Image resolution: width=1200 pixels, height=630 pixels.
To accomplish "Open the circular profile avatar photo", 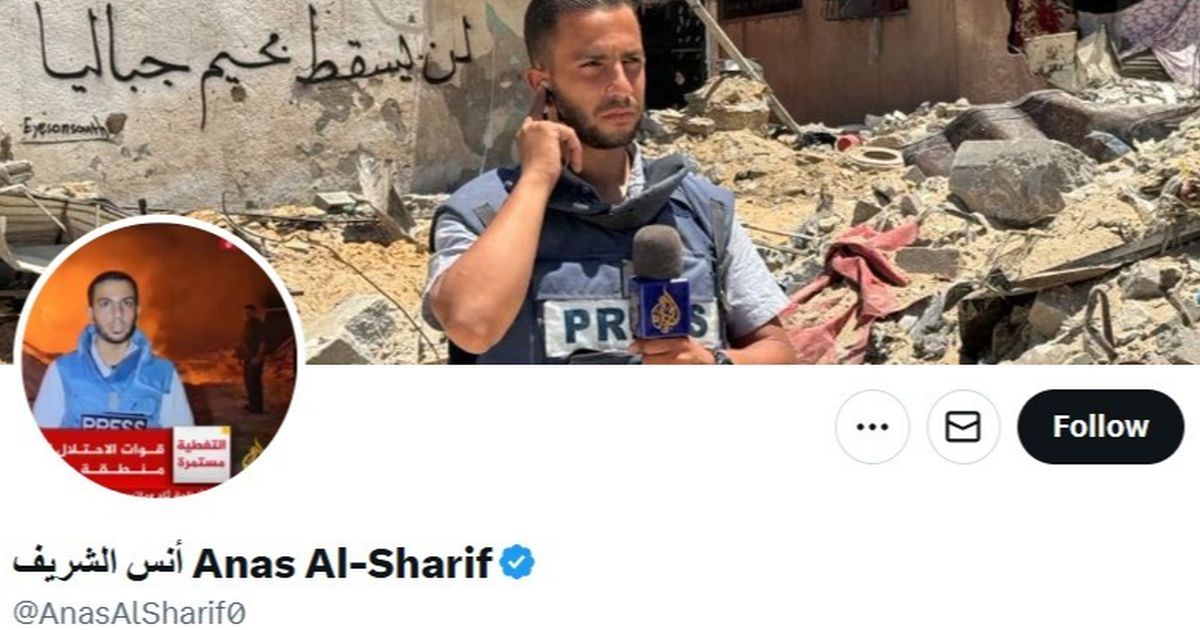I will pos(158,359).
